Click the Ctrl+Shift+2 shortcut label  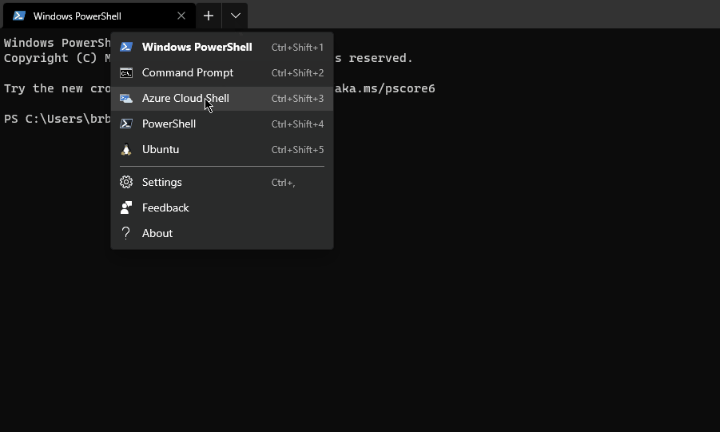click(298, 73)
